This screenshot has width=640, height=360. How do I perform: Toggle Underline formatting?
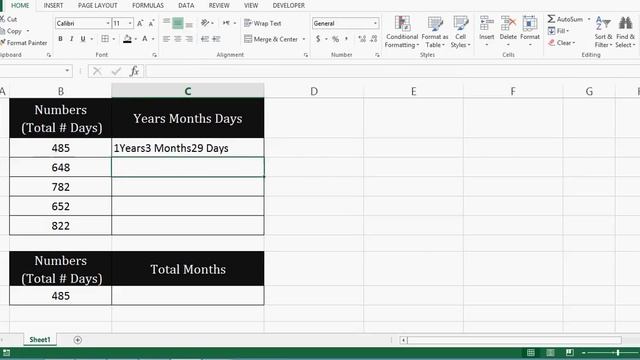(x=83, y=39)
